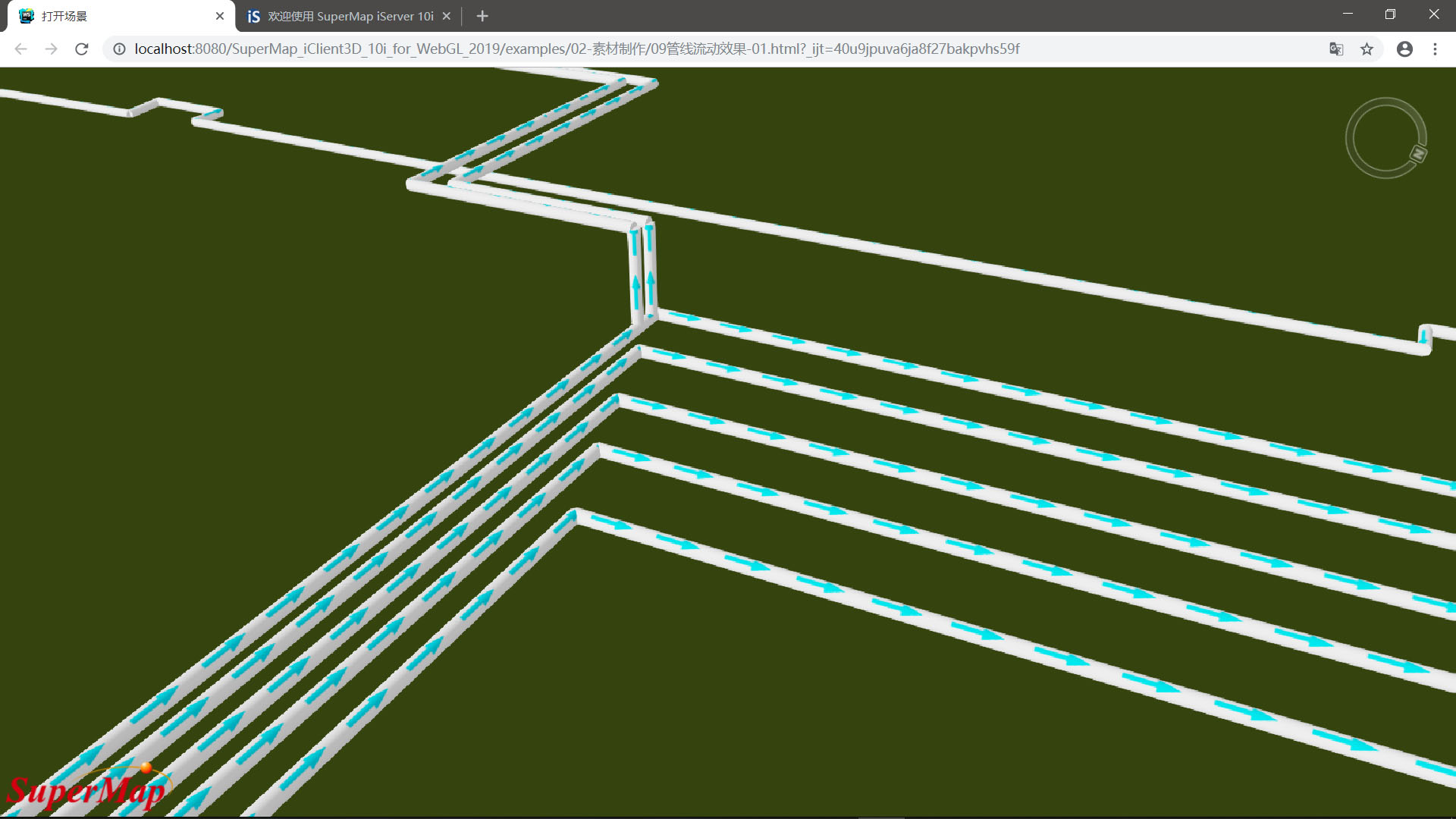Click the compass N north marker
The width and height of the screenshot is (1456, 819).
pos(1418,154)
